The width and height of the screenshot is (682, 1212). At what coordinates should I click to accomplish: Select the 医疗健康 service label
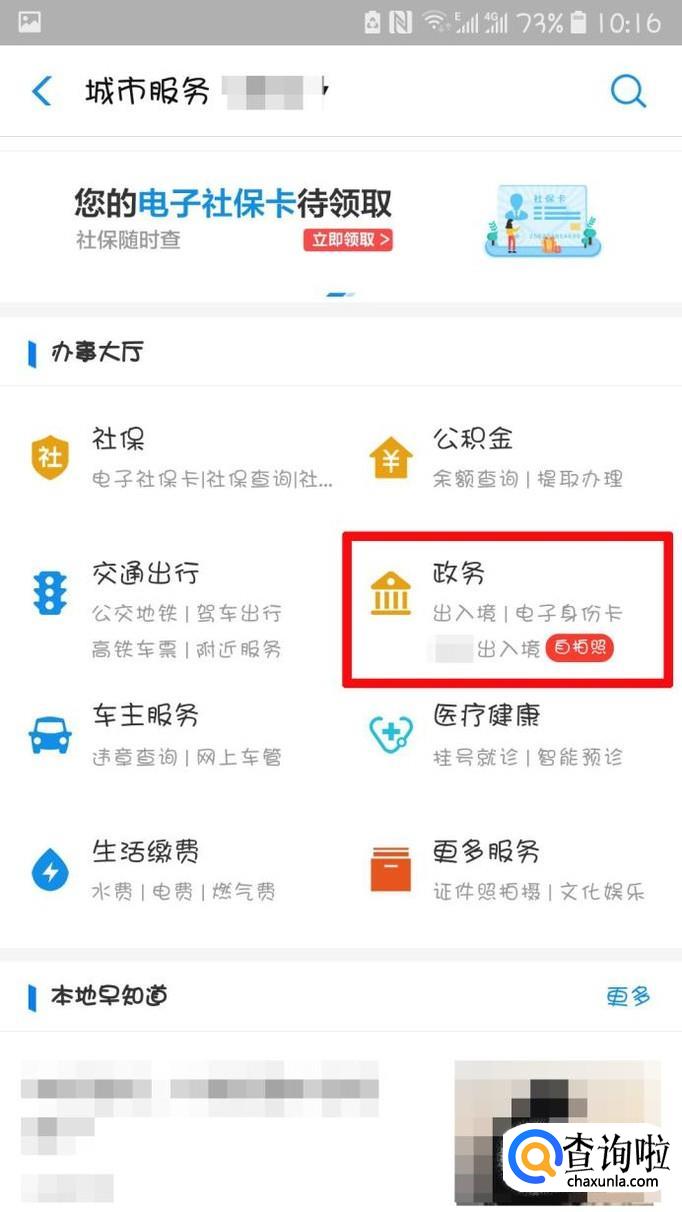[x=487, y=716]
